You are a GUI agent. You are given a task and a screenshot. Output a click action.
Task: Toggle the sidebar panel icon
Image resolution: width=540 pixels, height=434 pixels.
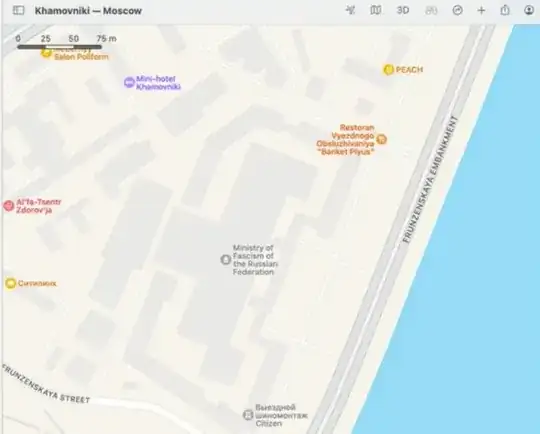(19, 10)
